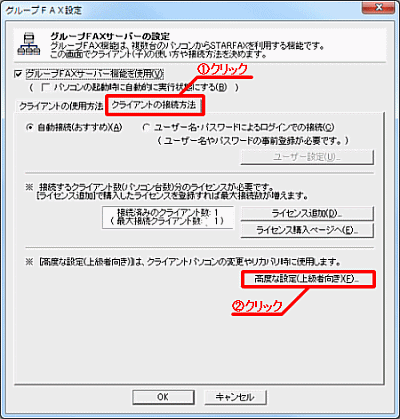Open 高度な設定(上級者向き)(F) button
The height and width of the screenshot is (419, 400).
[x=308, y=279]
